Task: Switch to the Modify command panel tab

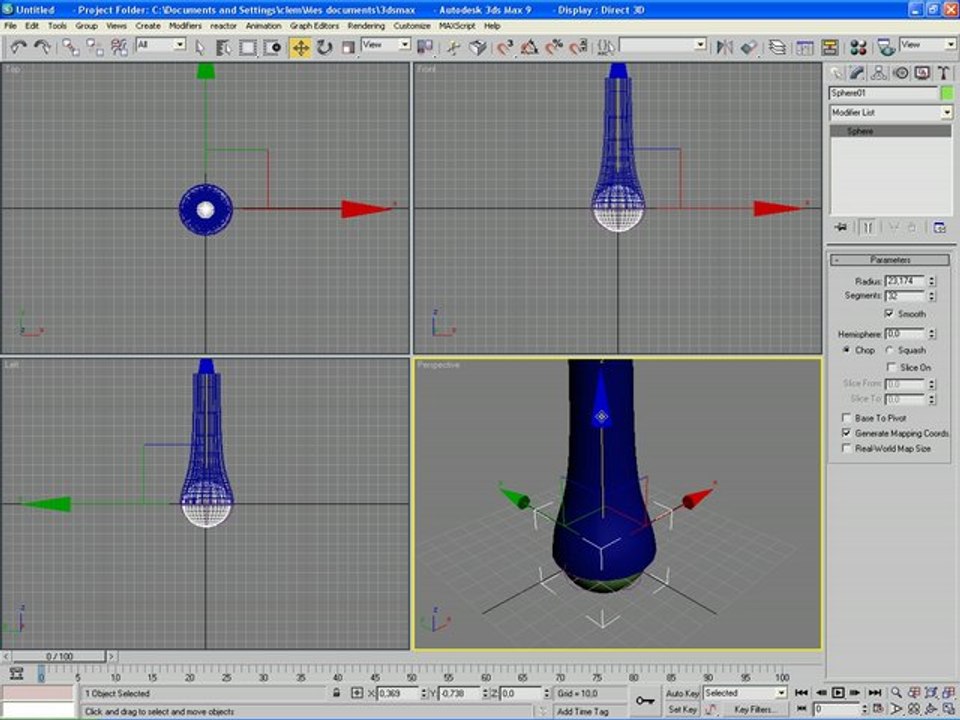Action: [857, 73]
